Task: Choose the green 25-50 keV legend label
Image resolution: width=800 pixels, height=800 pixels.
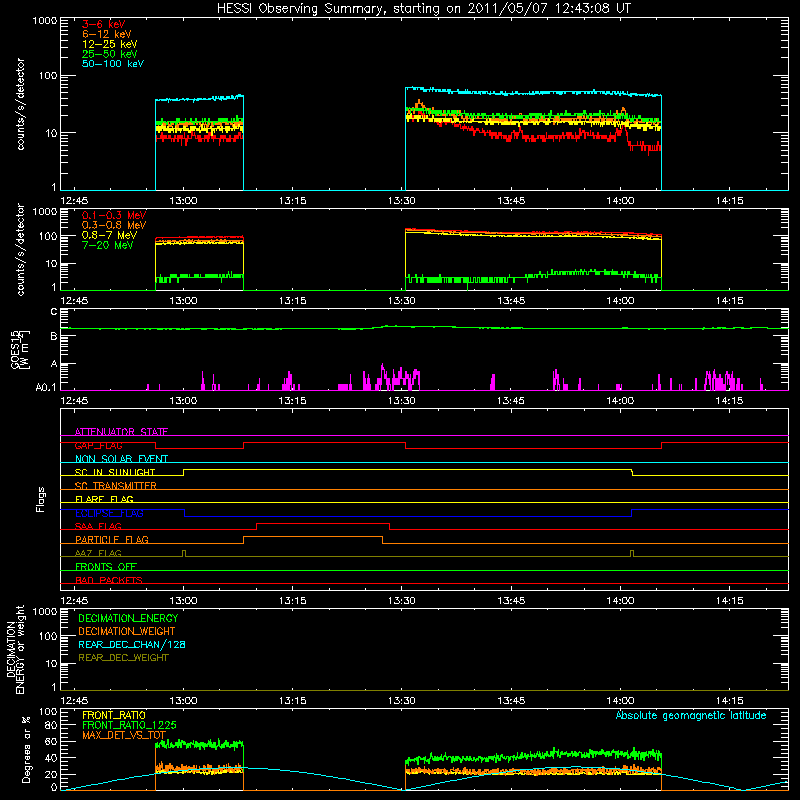Action: coord(109,54)
